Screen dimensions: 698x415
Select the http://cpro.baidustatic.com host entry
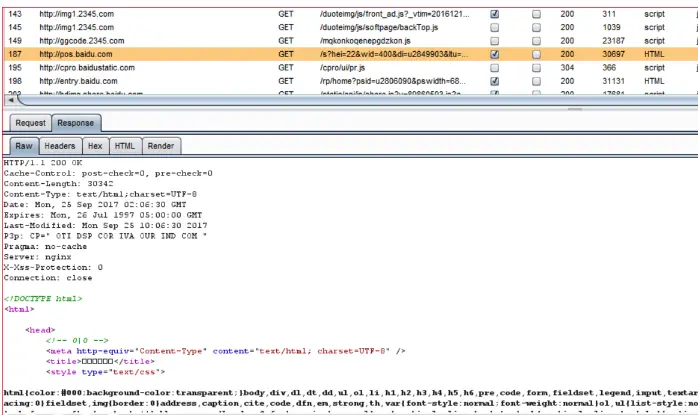click(x=87, y=68)
